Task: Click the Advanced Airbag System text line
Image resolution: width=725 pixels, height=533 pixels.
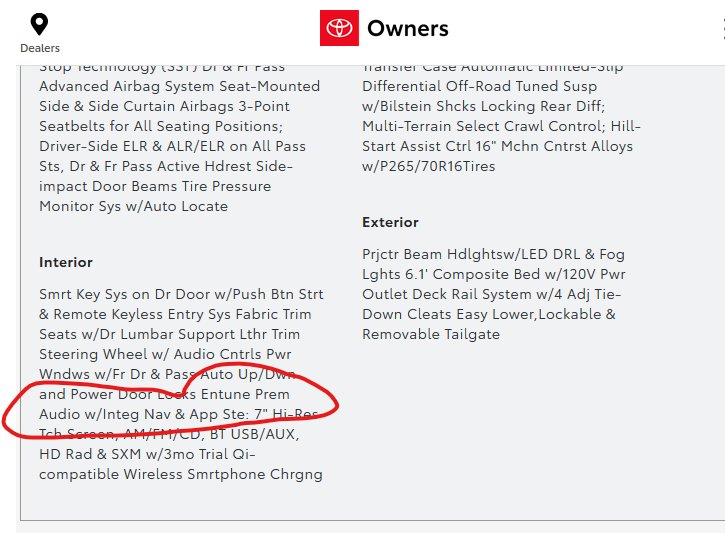Action: pyautogui.click(x=179, y=86)
